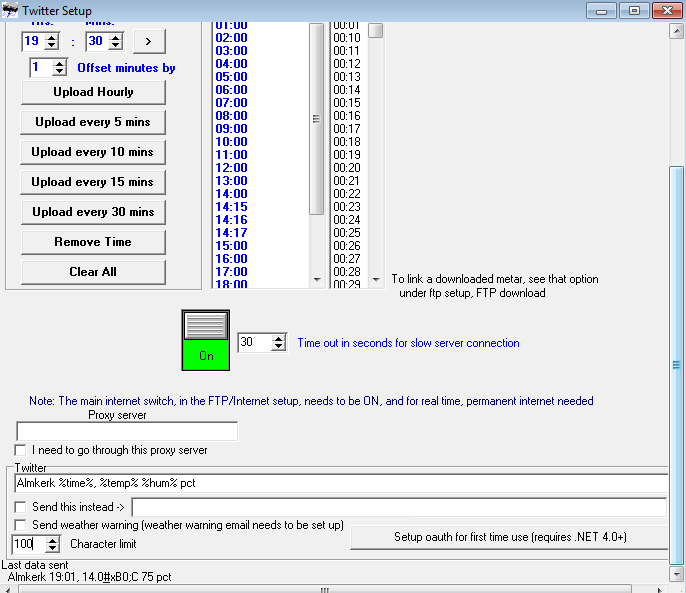Select 14:15 in the blue time list
The width and height of the screenshot is (686, 593).
[x=231, y=207]
